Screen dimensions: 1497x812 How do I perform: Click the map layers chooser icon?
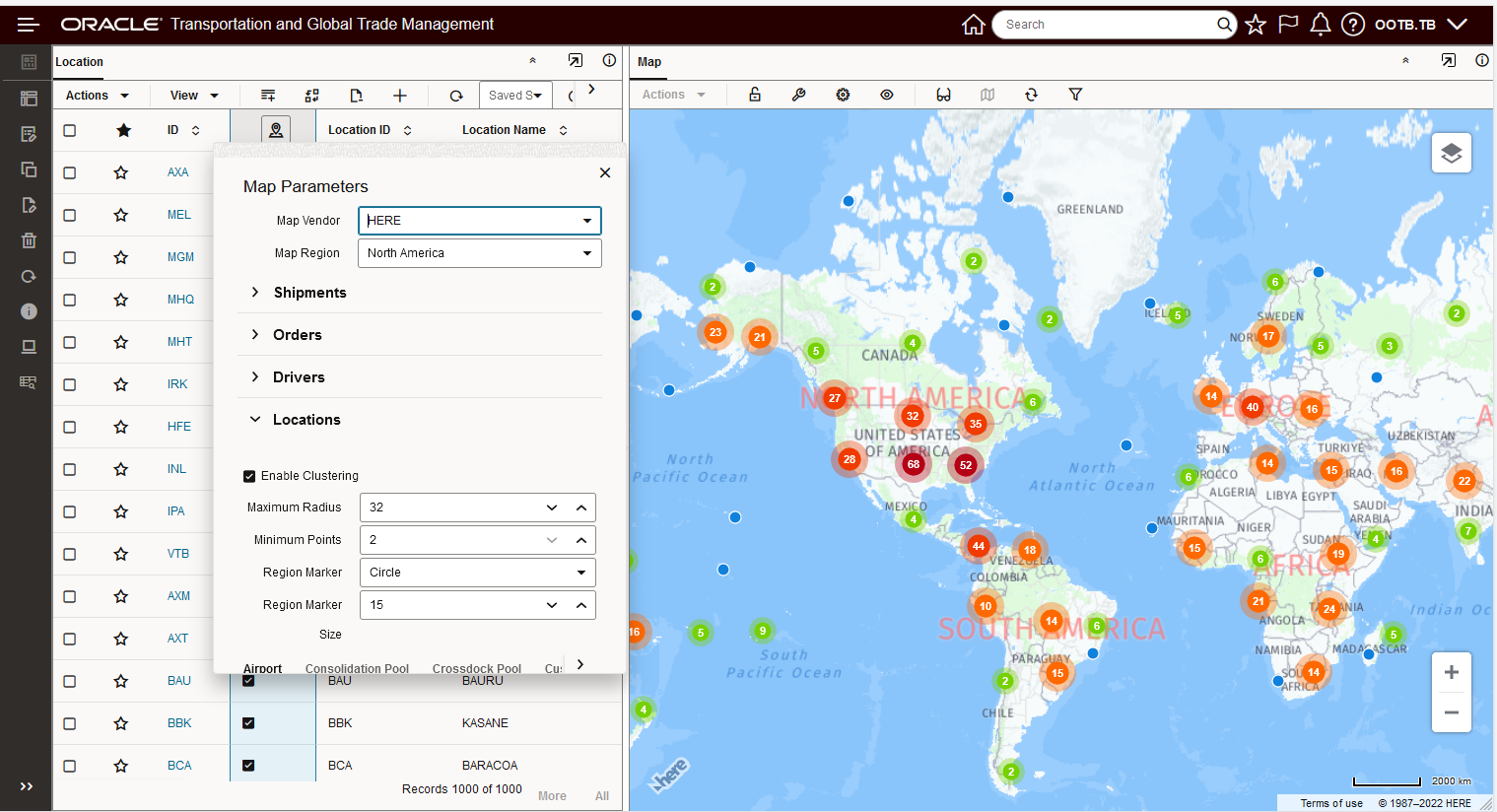coord(1451,153)
